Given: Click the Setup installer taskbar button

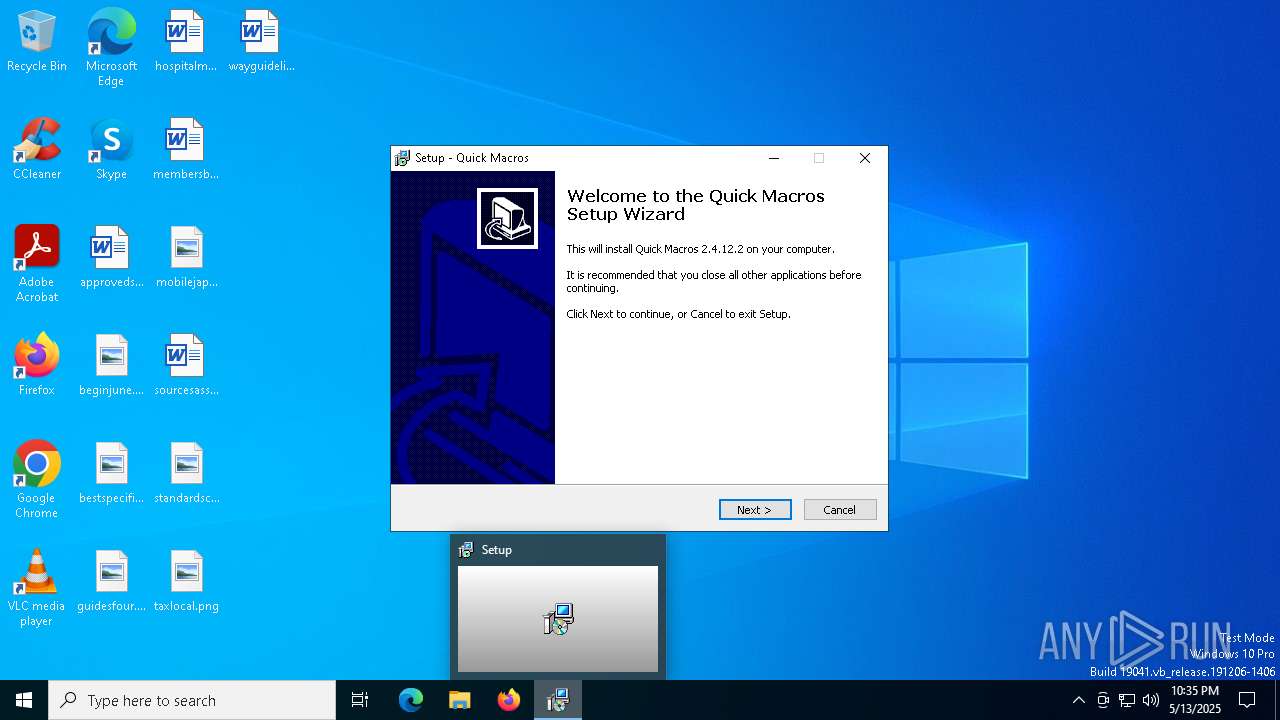Looking at the screenshot, I should coord(558,700).
